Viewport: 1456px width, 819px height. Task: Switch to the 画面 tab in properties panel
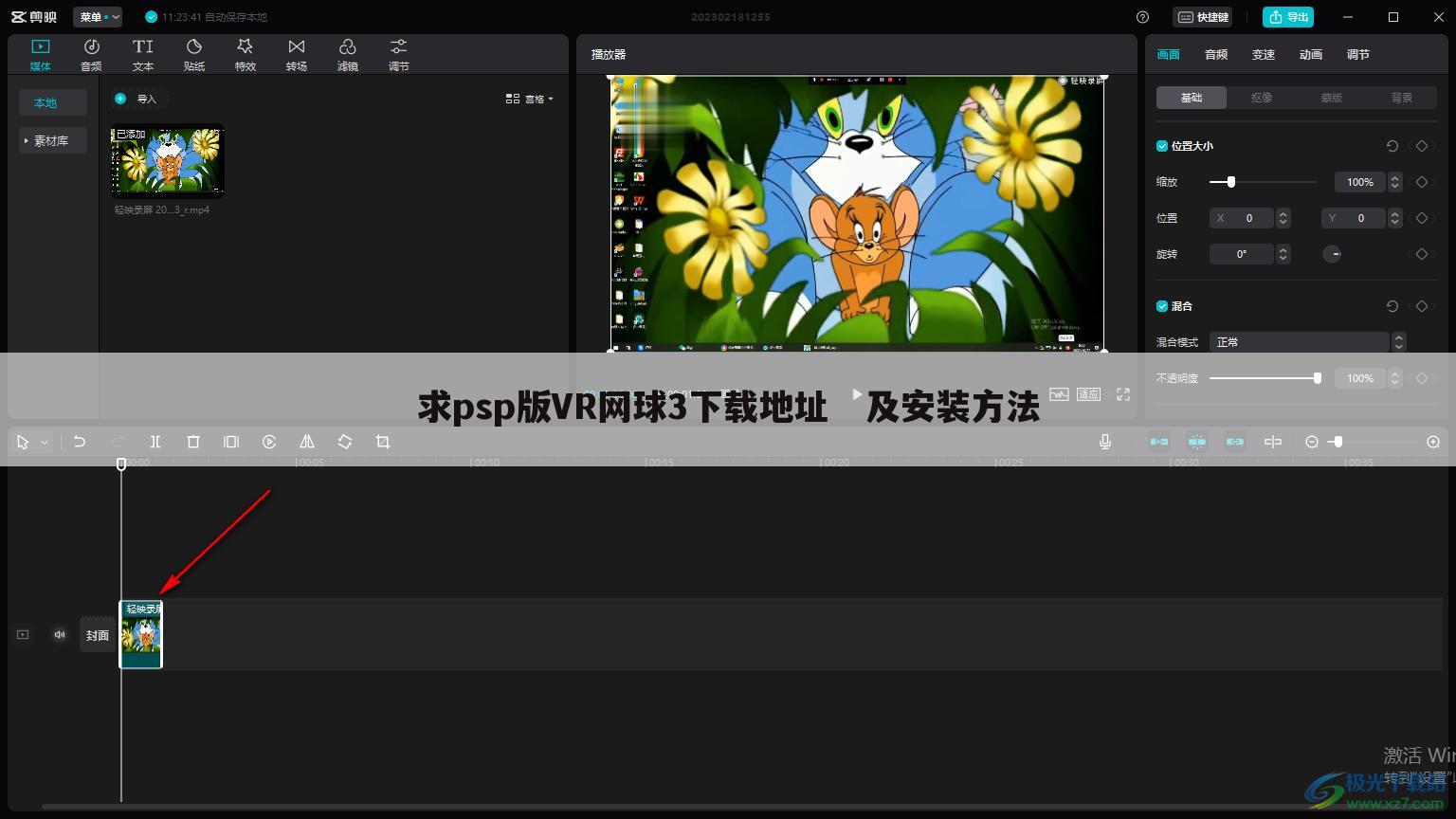(x=1169, y=55)
